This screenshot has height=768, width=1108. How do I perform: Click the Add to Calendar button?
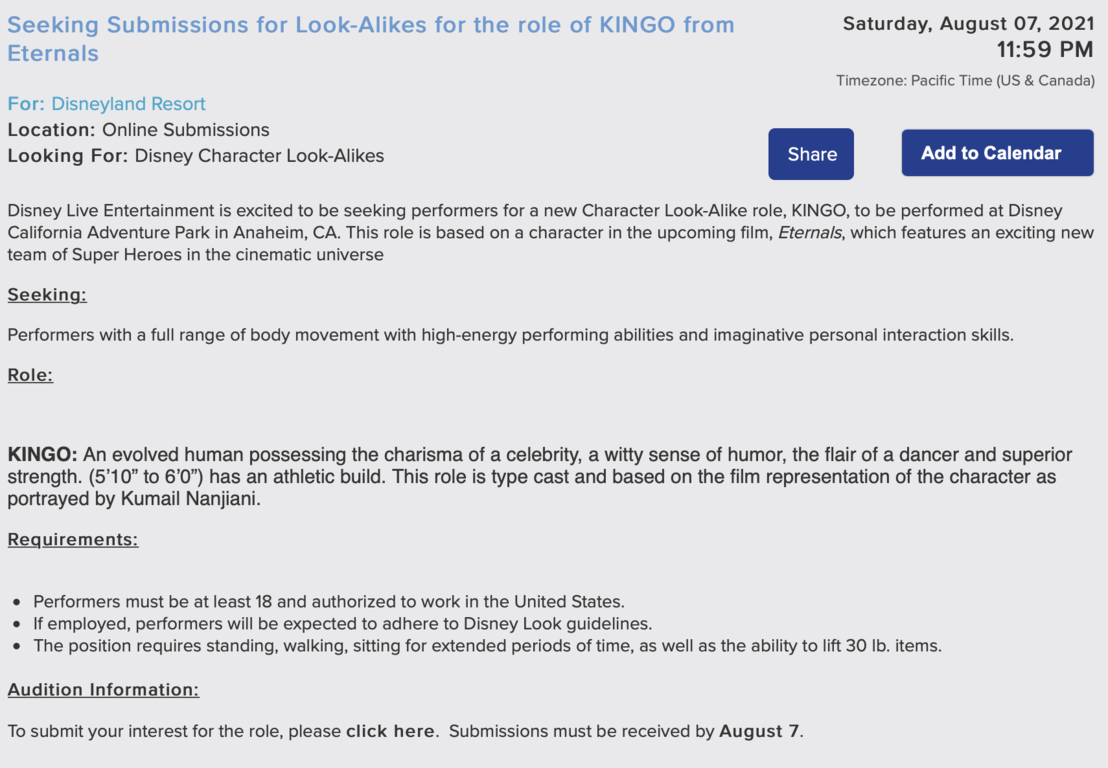[997, 153]
